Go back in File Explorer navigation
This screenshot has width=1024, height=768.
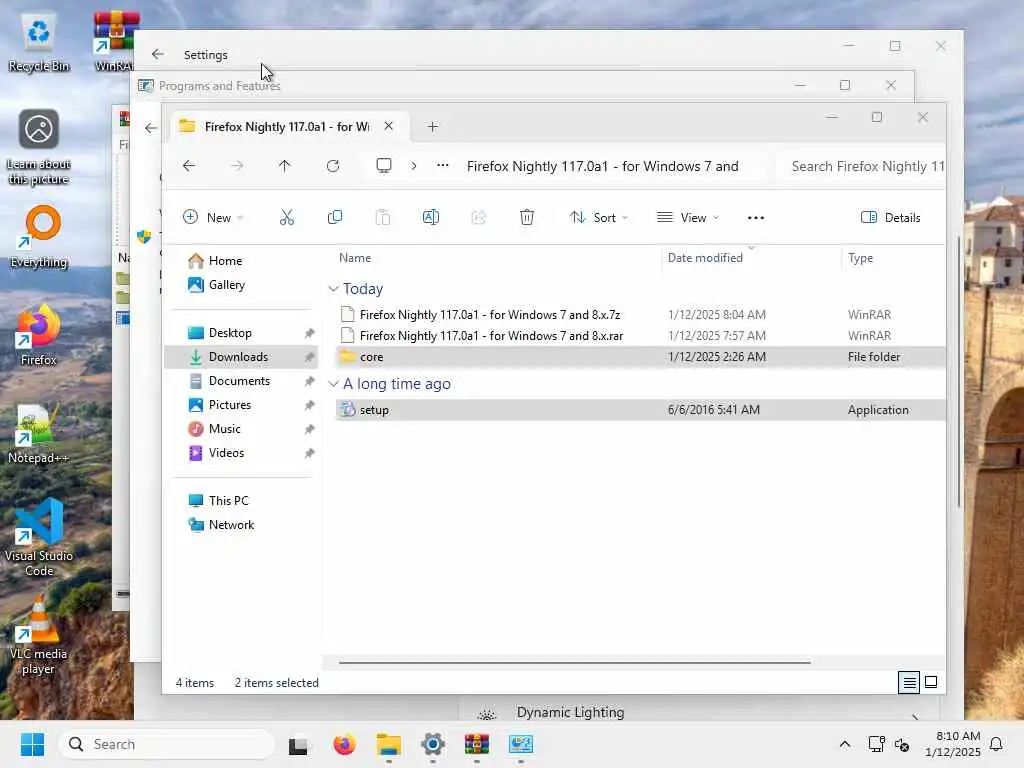tap(189, 166)
